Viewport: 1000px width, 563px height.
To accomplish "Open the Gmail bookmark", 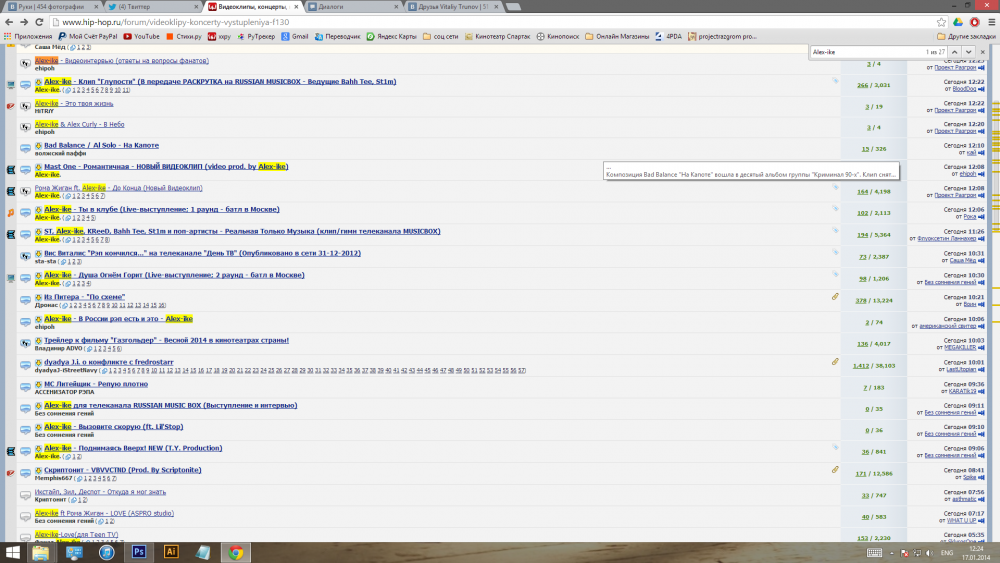I will [295, 36].
